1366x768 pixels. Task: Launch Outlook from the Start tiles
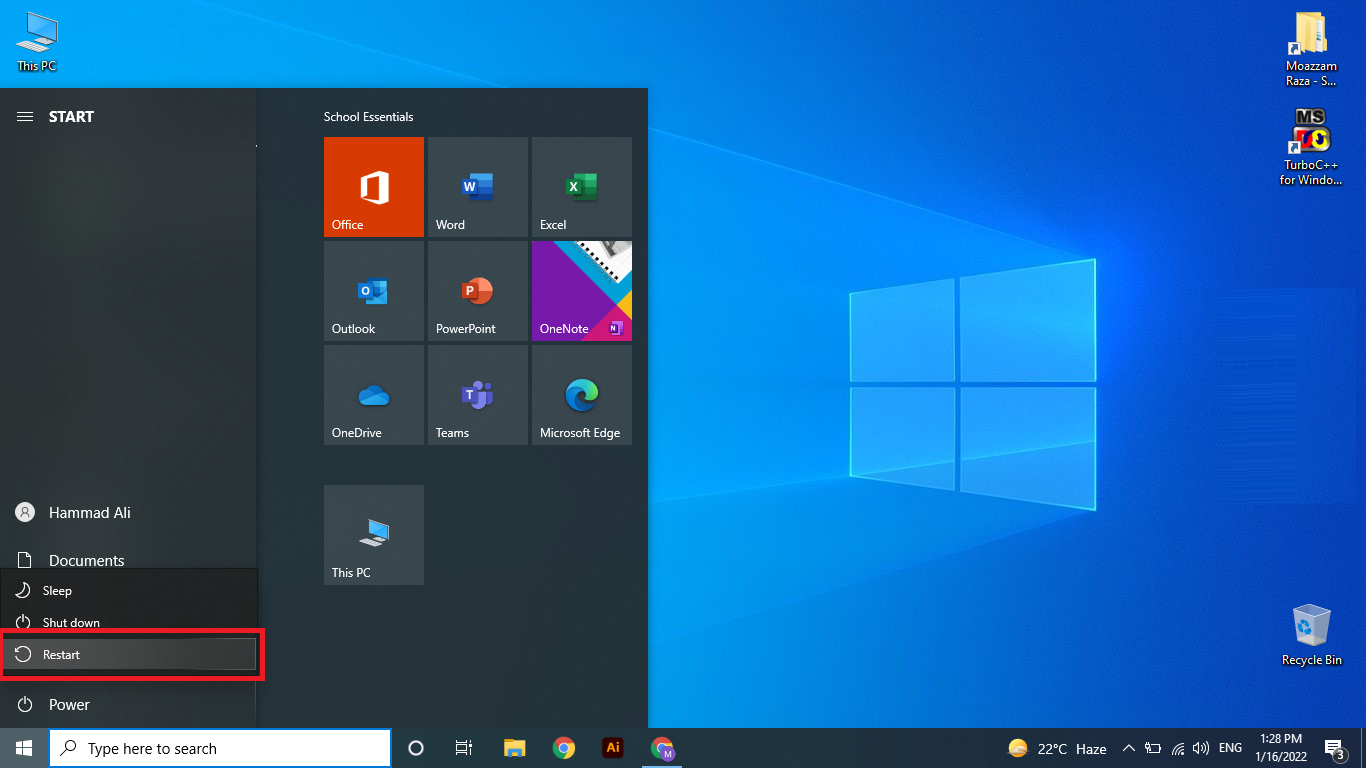tap(374, 291)
